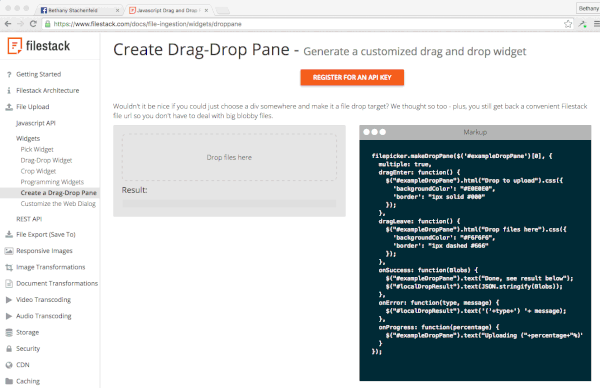Open the REST API section

(x=29, y=219)
